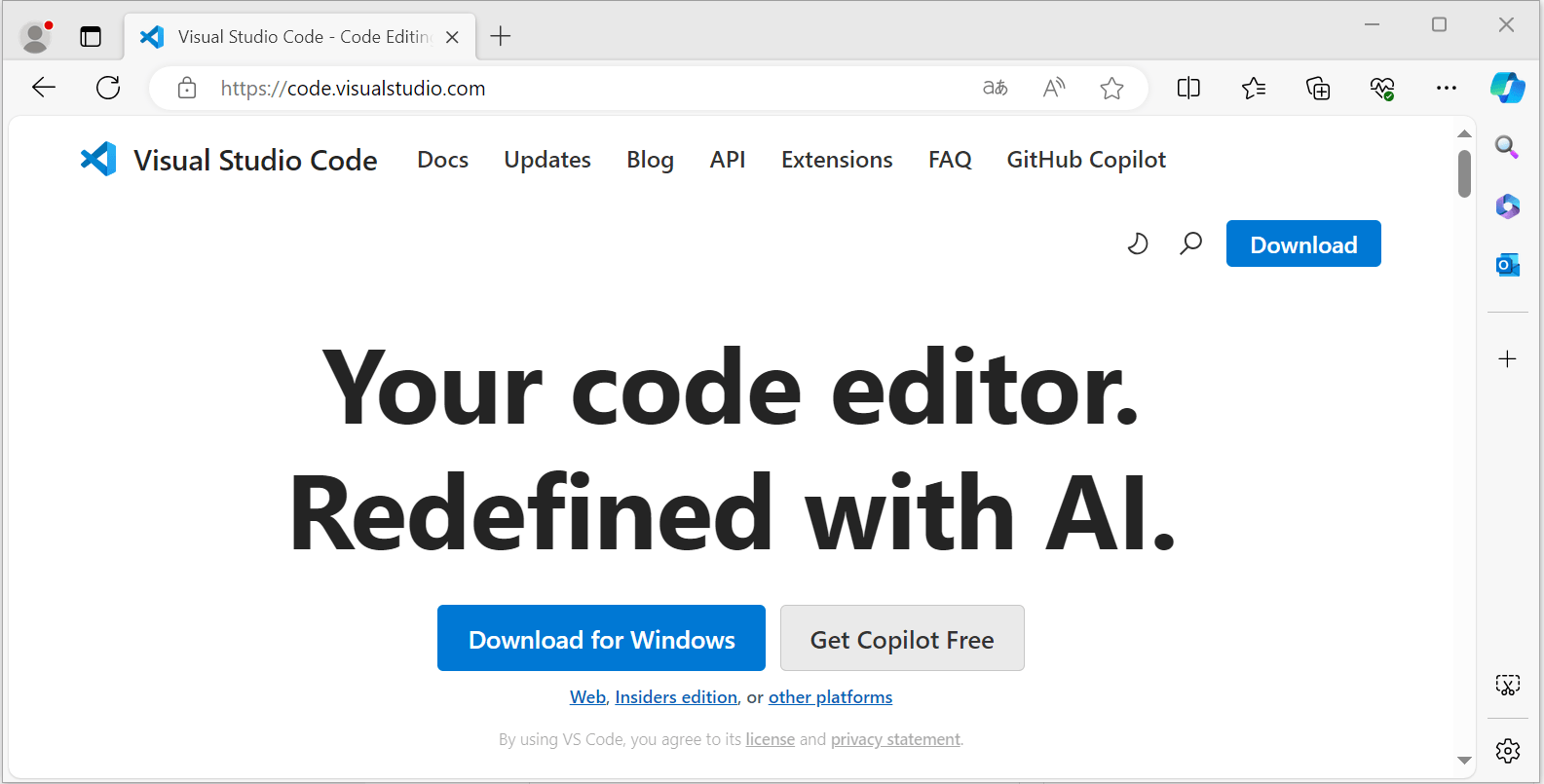Go to the Extensions page

point(836,160)
